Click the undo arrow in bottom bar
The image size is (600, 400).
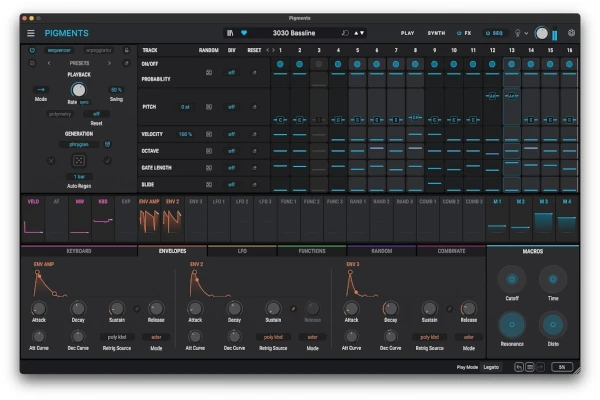(519, 367)
